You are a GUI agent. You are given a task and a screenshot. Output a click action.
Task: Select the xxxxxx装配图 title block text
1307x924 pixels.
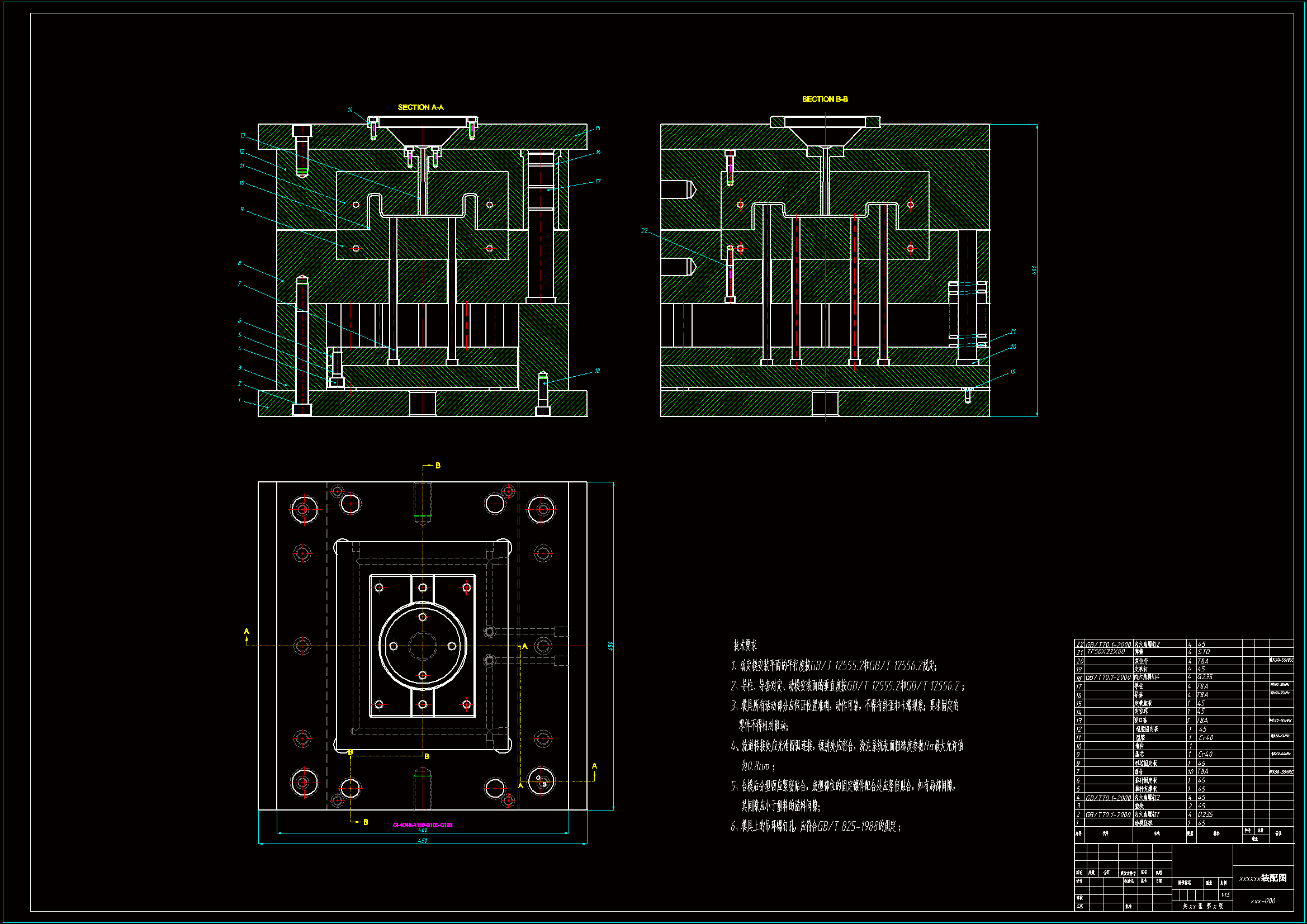pos(1263,878)
